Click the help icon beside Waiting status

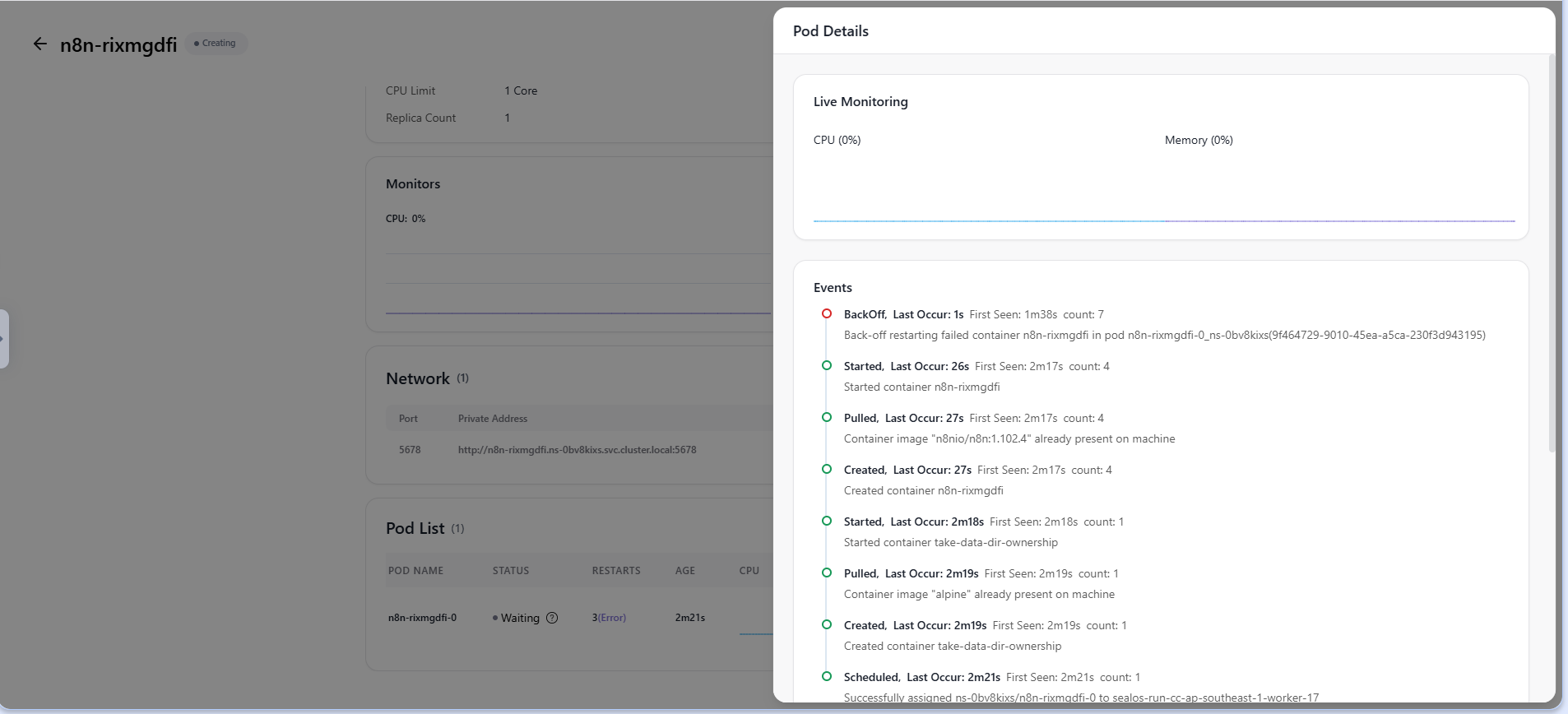click(x=552, y=618)
